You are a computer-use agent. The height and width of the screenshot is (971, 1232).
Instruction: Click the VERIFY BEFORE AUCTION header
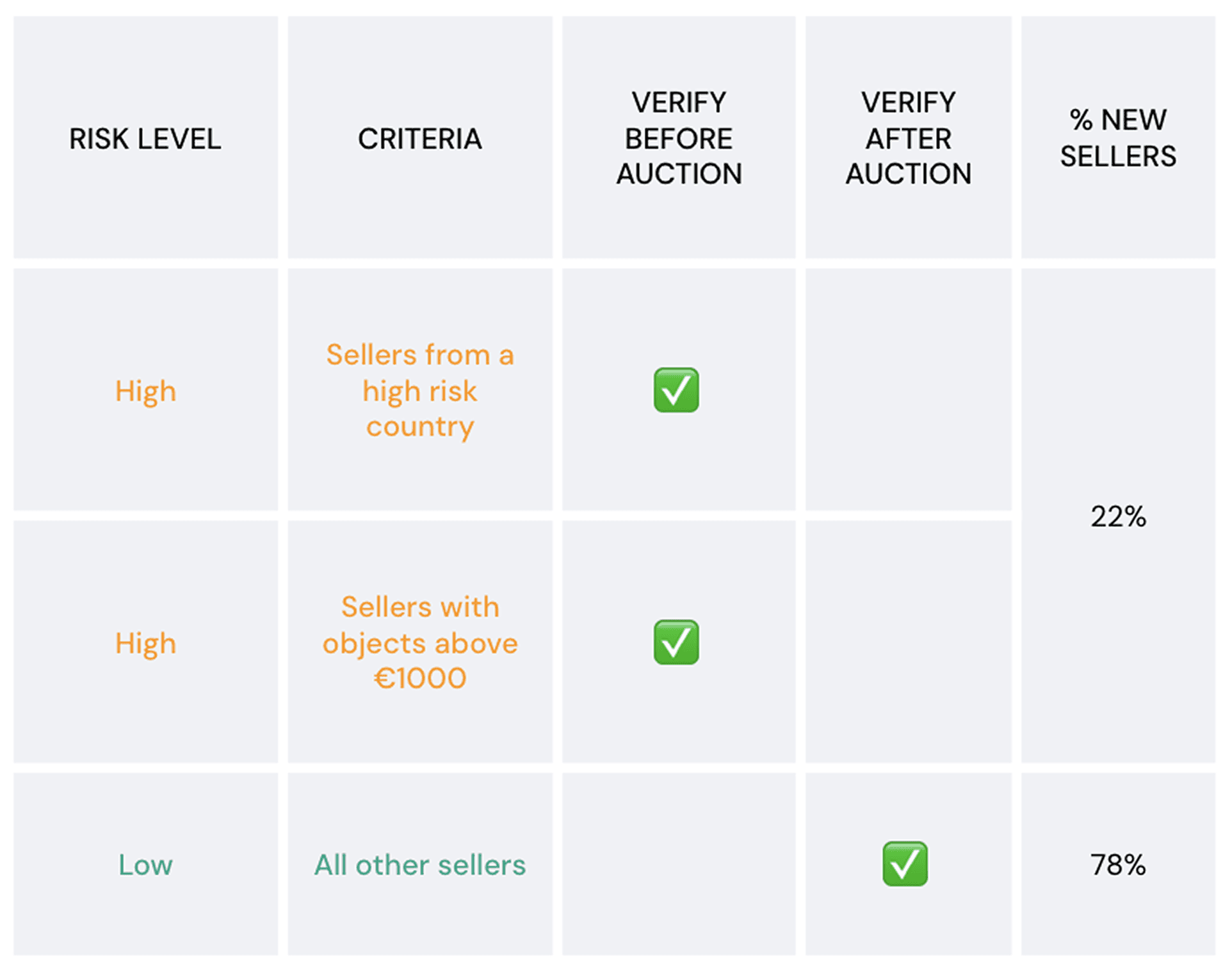(x=679, y=138)
